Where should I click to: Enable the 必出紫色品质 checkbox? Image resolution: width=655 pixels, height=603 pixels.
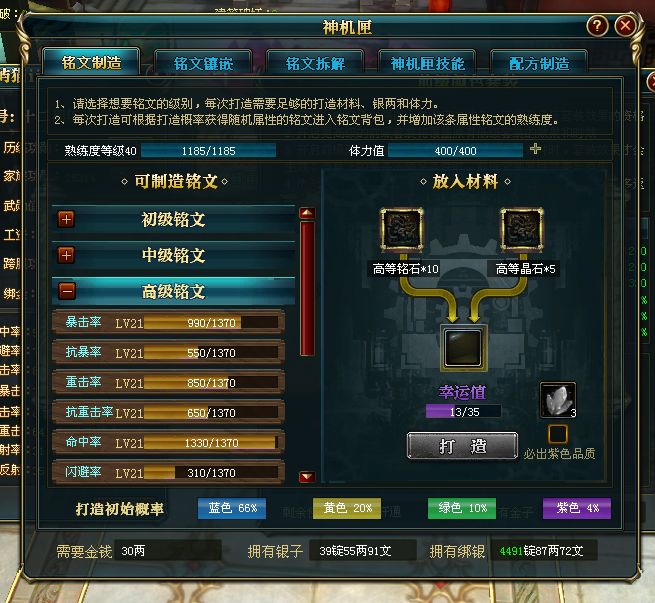[x=558, y=434]
